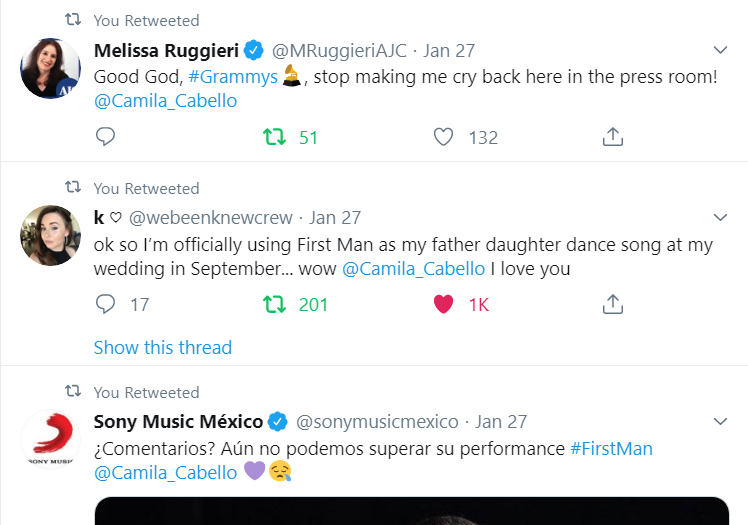The height and width of the screenshot is (525, 748).
Task: Reply to the First Man wedding tweet
Action: pyautogui.click(x=105, y=304)
